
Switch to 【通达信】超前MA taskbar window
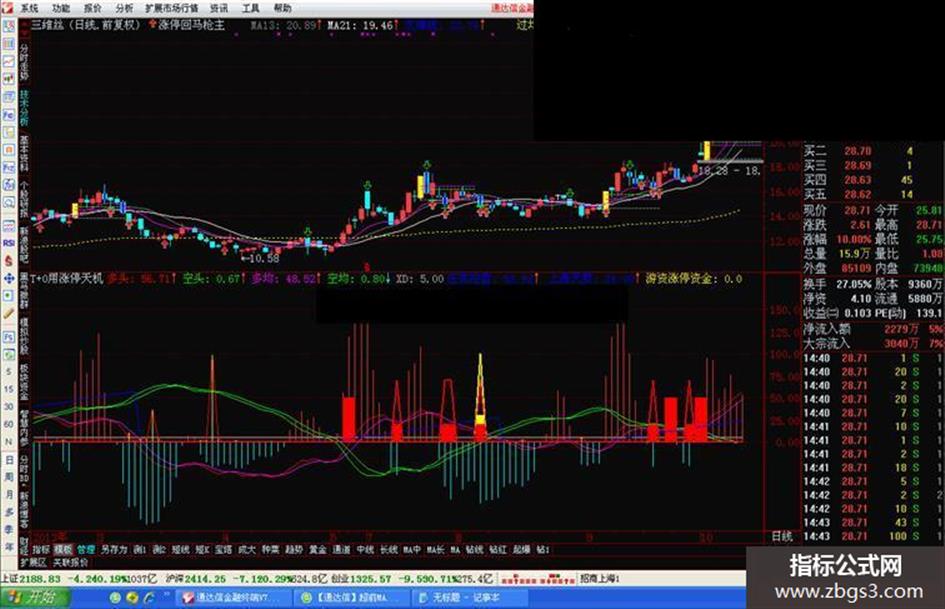(x=351, y=598)
